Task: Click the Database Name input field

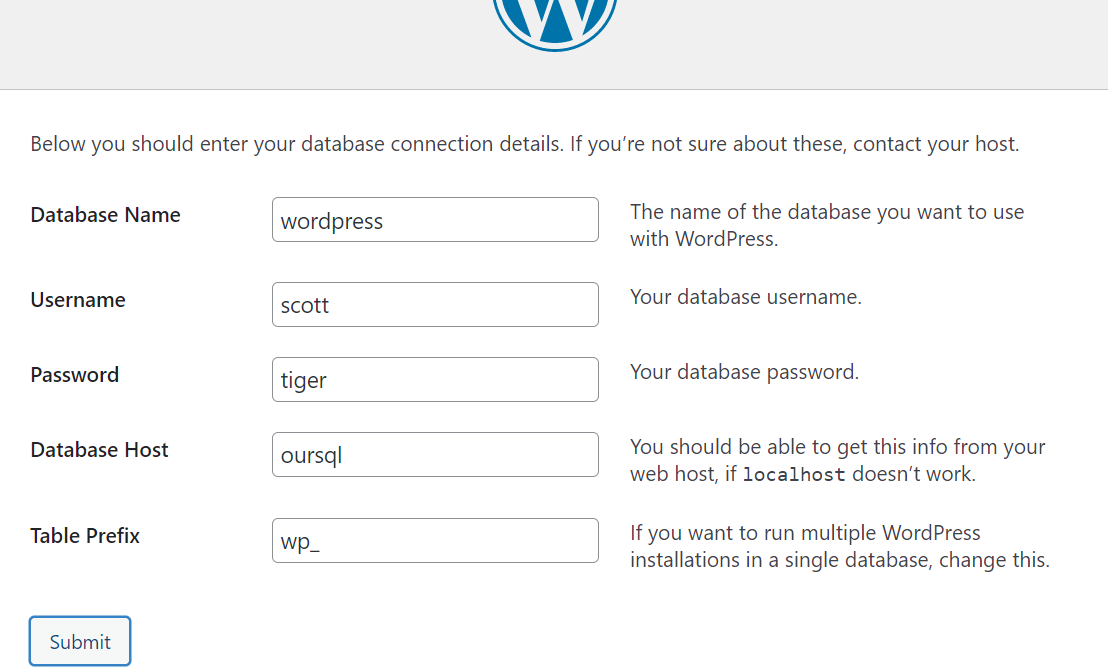Action: click(435, 220)
